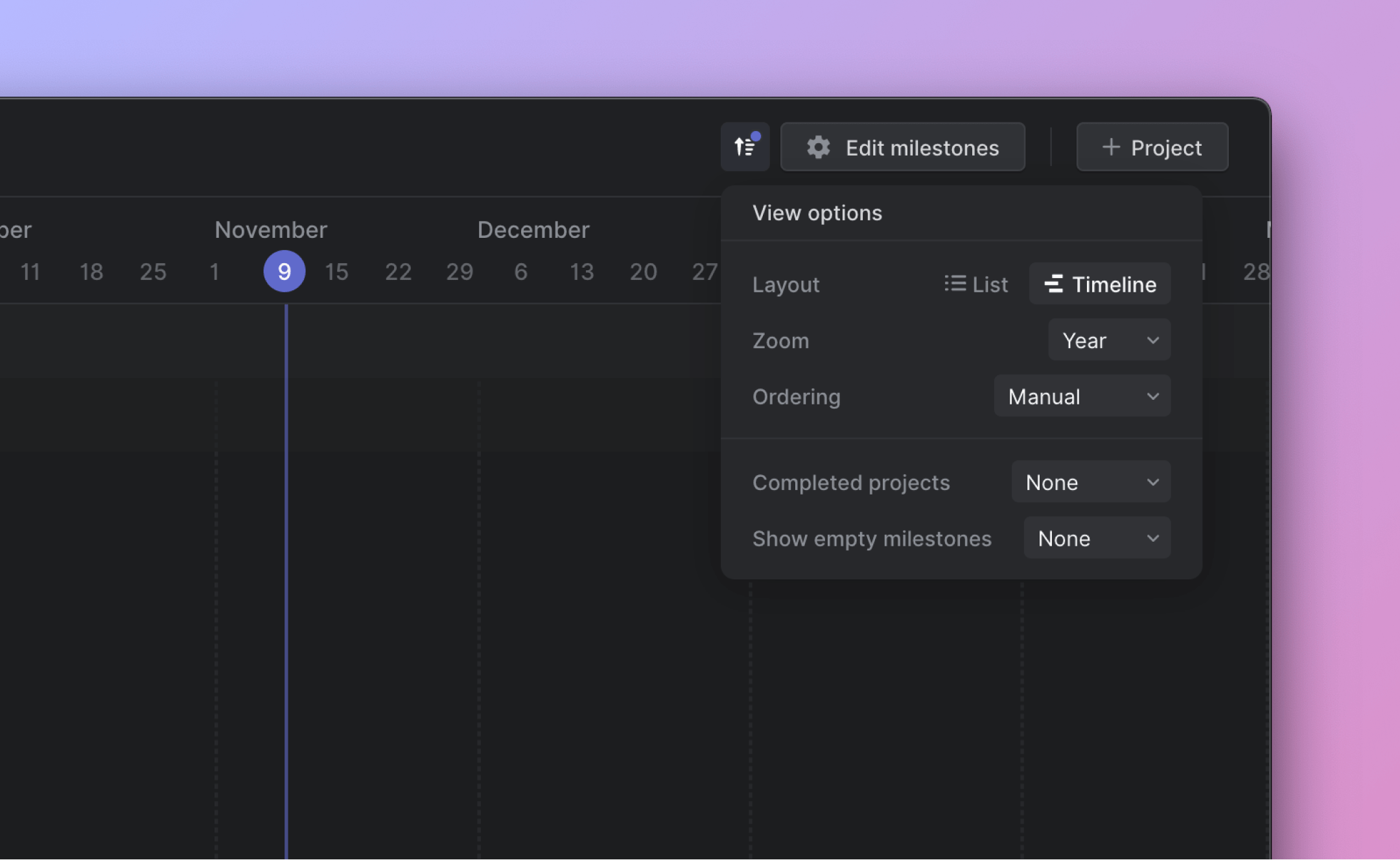Click date 11 in the timeline header
Image resolution: width=1400 pixels, height=860 pixels.
(x=30, y=272)
